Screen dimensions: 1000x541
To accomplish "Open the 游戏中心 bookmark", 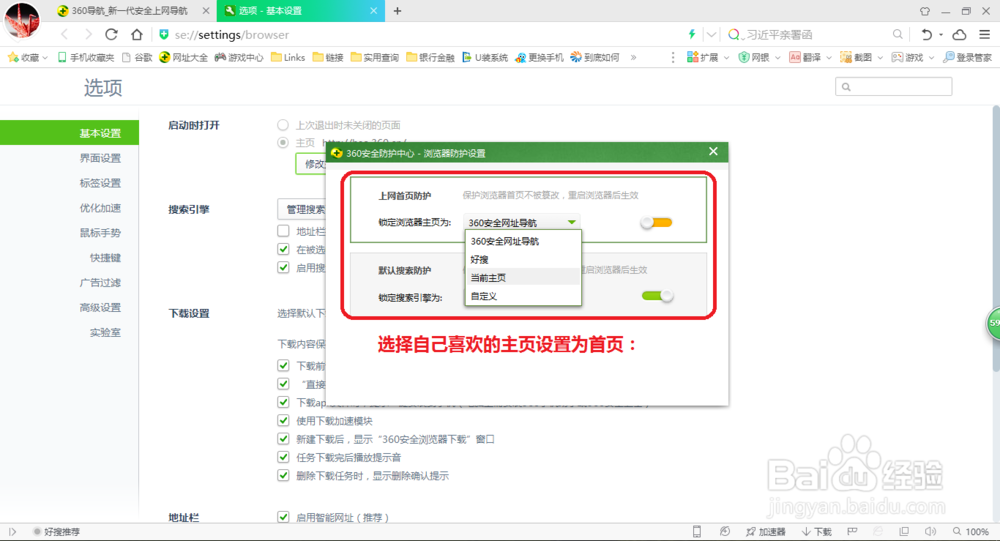I will click(x=239, y=57).
